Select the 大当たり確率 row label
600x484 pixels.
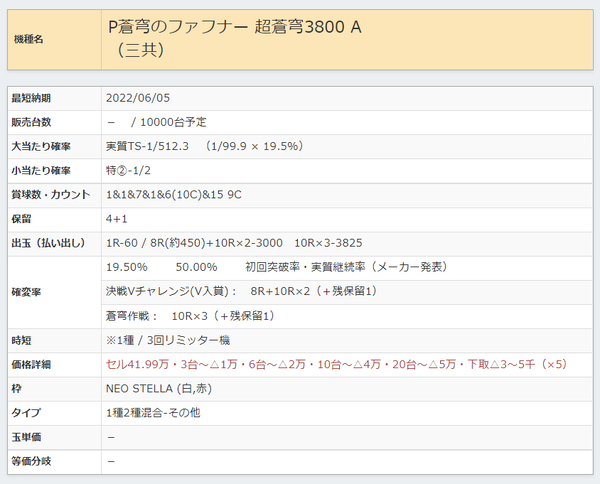(x=41, y=147)
